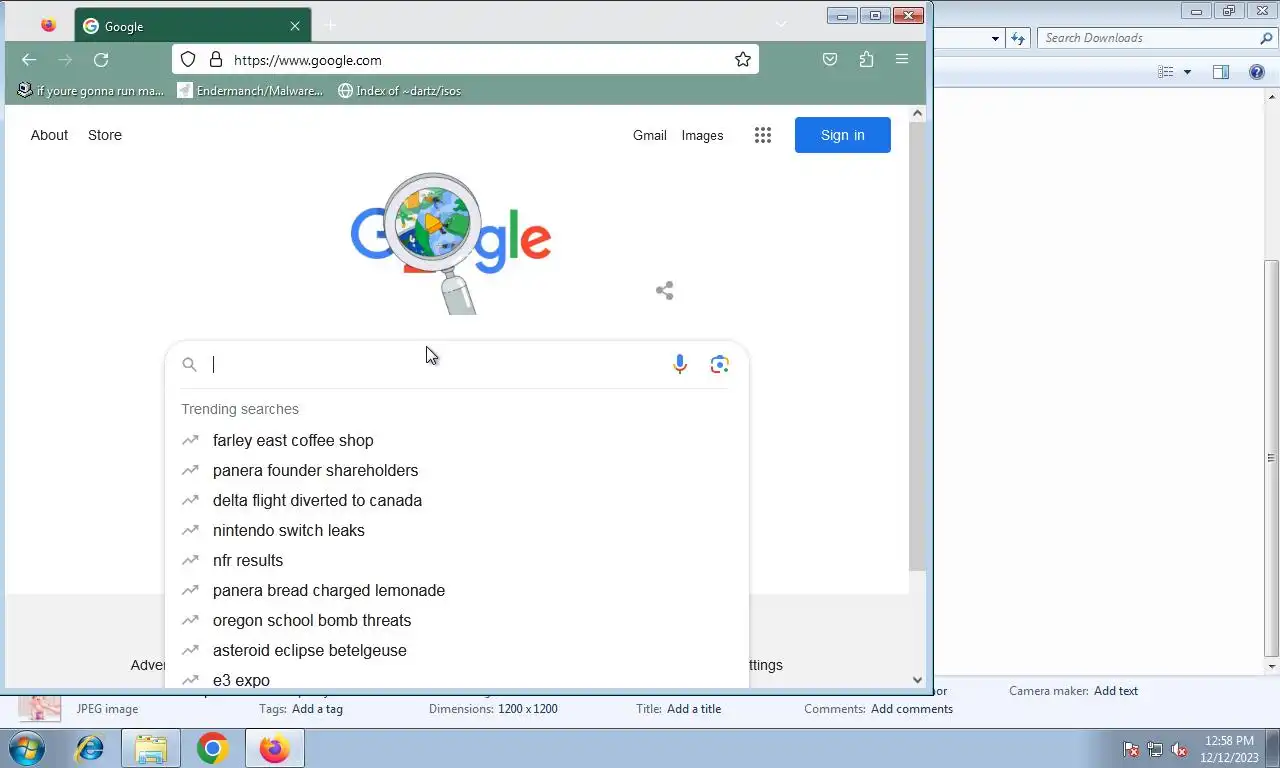Expand the Explorer address bar history dropdown

[x=995, y=39]
